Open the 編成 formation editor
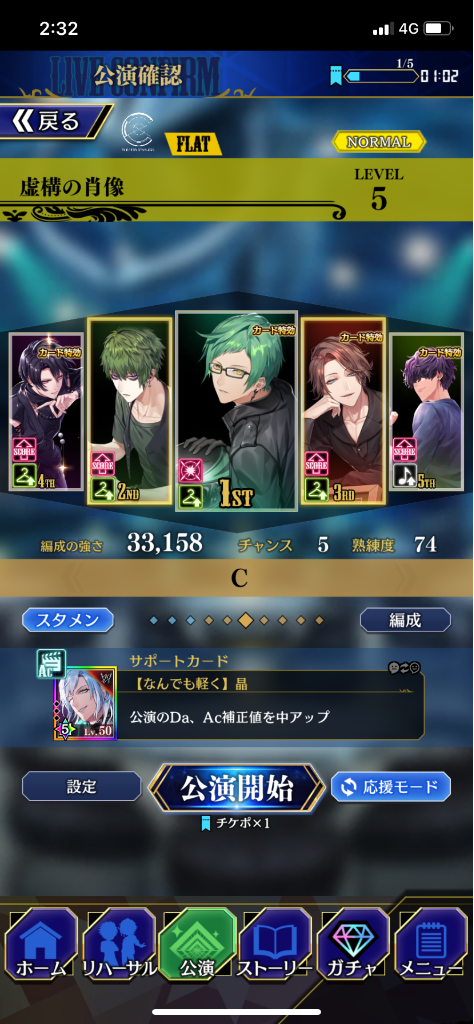This screenshot has width=474, height=1024. point(405,620)
